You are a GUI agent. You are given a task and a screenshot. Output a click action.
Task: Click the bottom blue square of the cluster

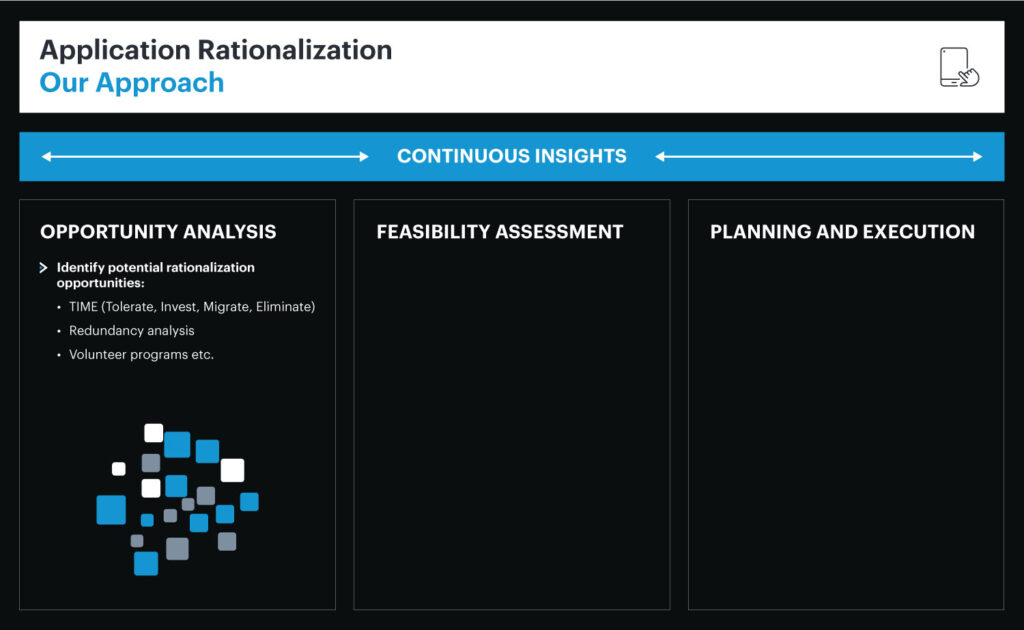[145, 565]
